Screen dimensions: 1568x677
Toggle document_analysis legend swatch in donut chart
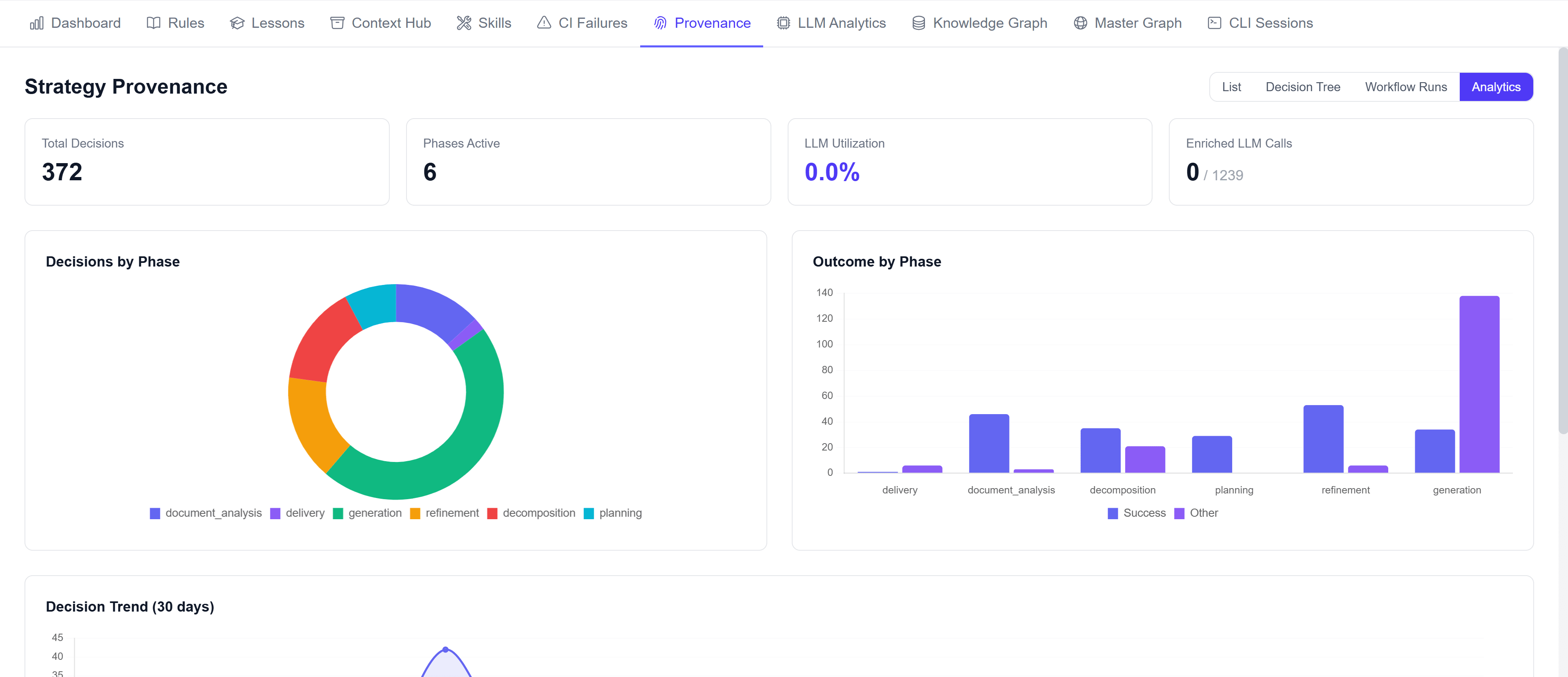tap(154, 513)
